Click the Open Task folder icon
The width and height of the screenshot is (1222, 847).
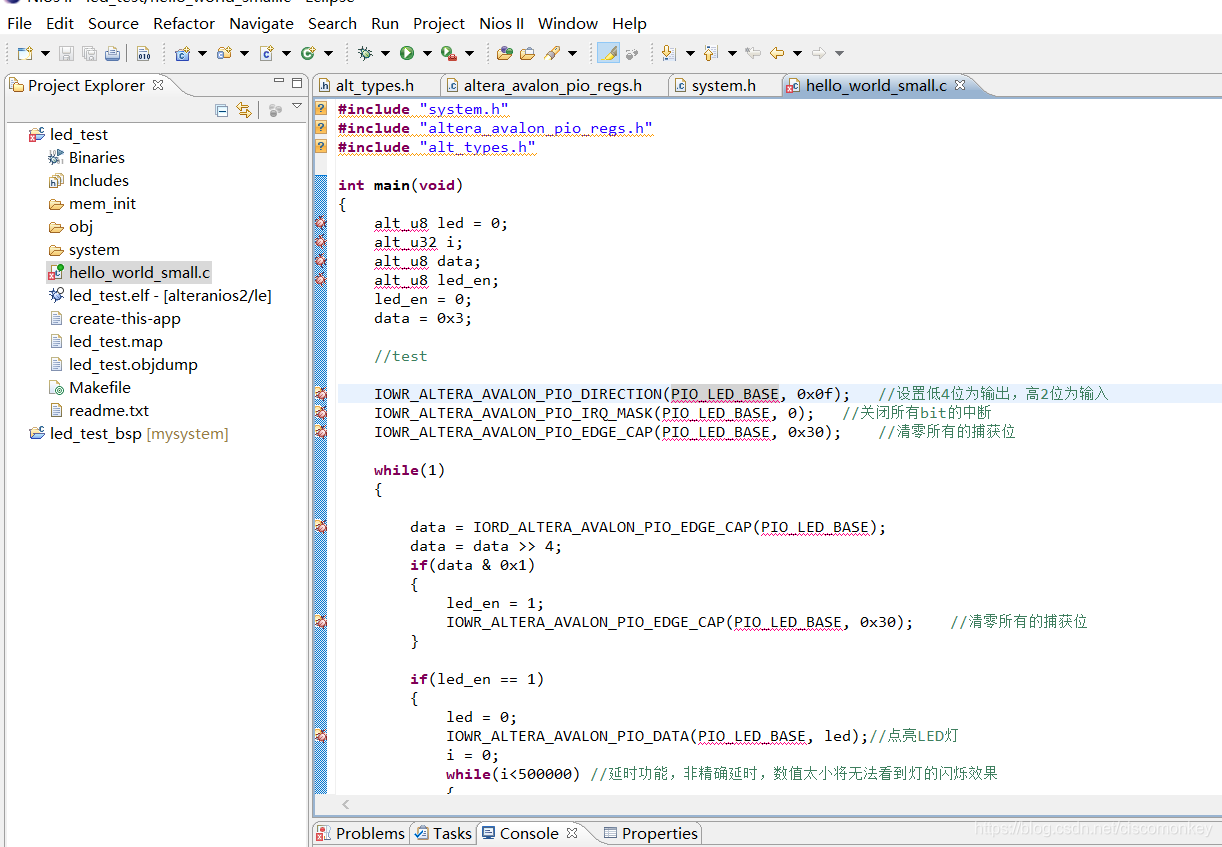(527, 53)
